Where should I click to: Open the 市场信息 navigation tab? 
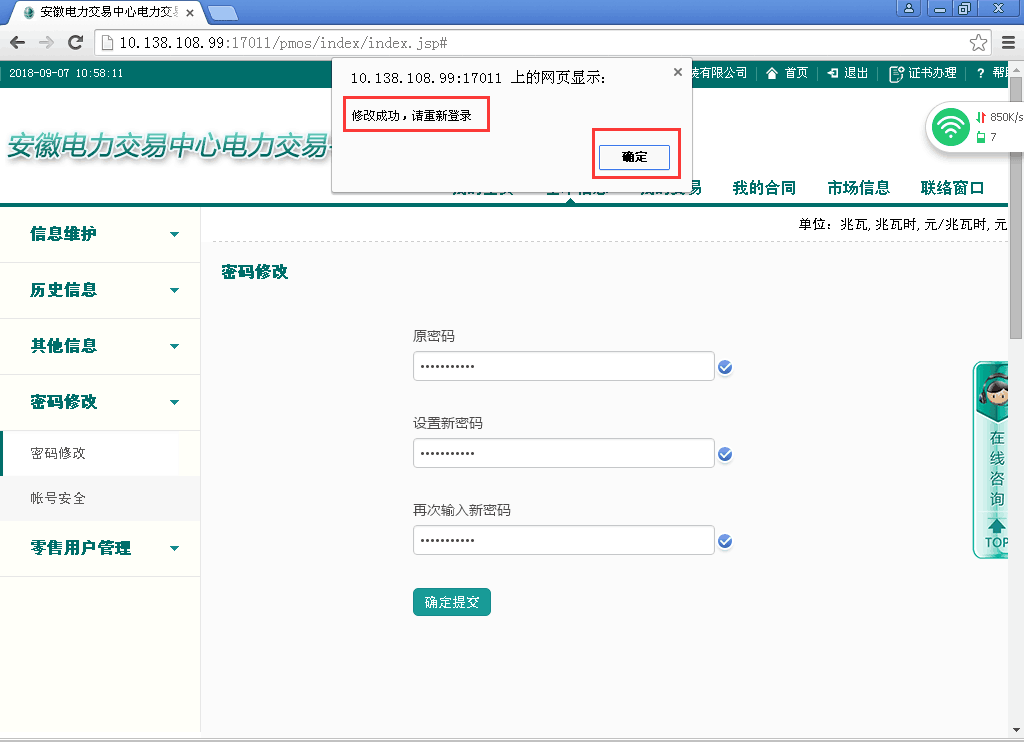click(x=858, y=188)
